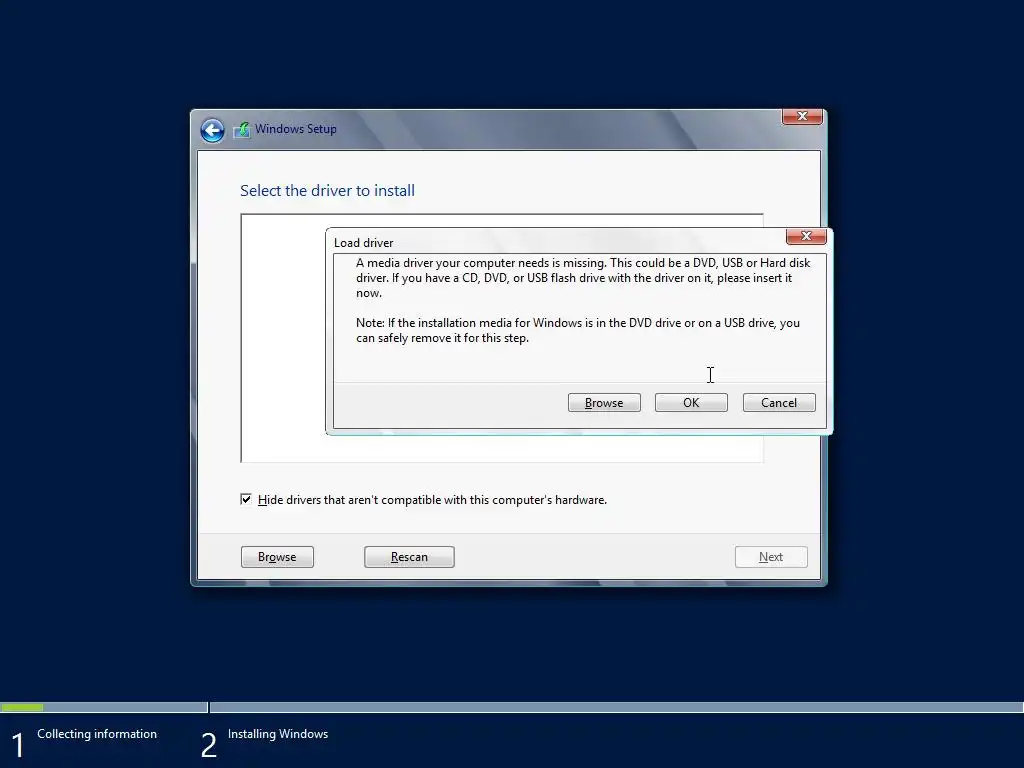
Task: Click the 'A media driver your computer needs' message
Action: tap(583, 278)
